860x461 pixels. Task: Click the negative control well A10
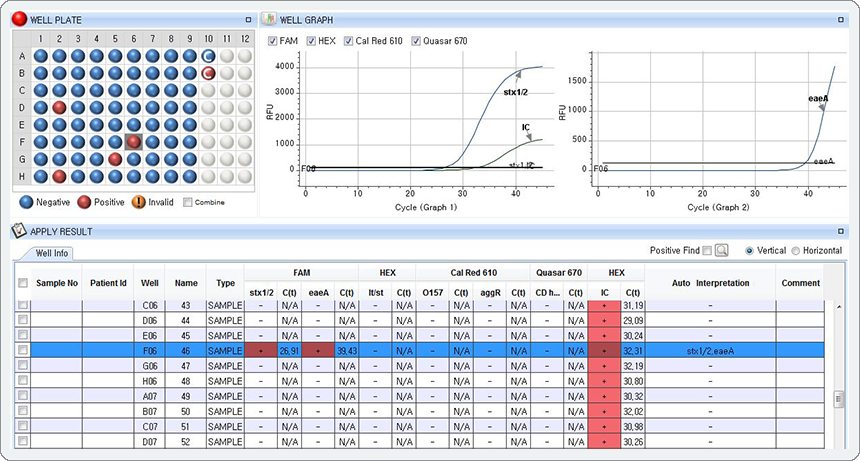pyautogui.click(x=208, y=56)
